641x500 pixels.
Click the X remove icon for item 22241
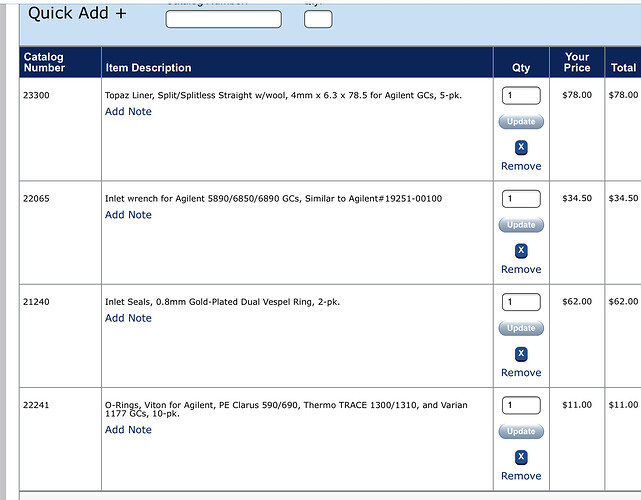[521, 457]
